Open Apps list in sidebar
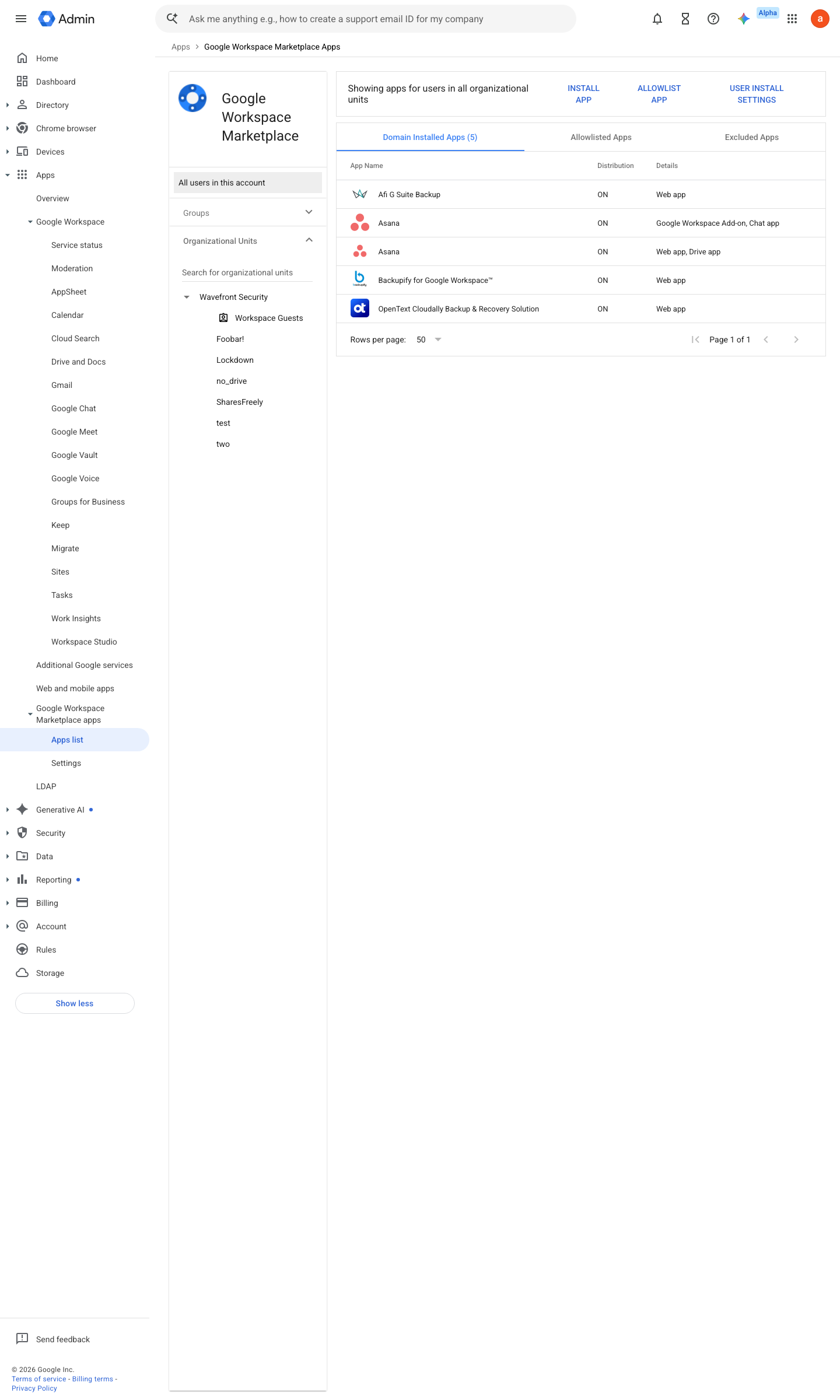 [75, 740]
